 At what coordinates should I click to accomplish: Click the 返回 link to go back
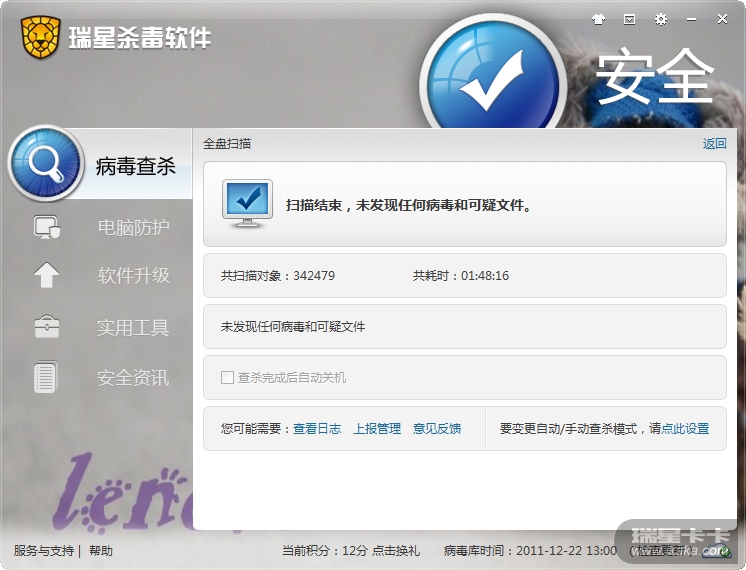(x=714, y=144)
